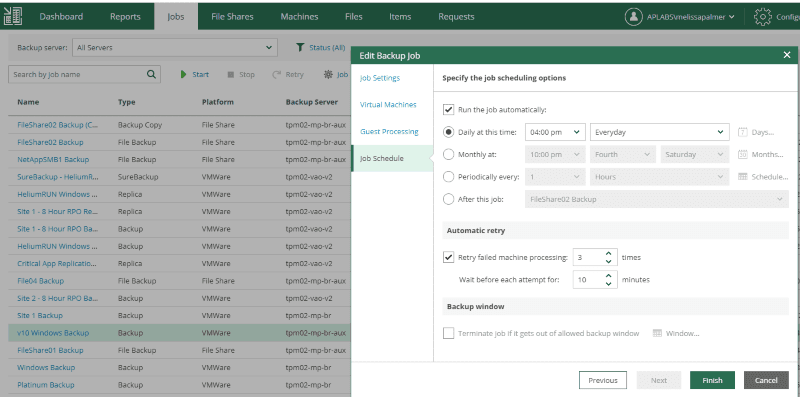Go to Guest Processing wizard step
The width and height of the screenshot is (800, 397).
tap(389, 132)
